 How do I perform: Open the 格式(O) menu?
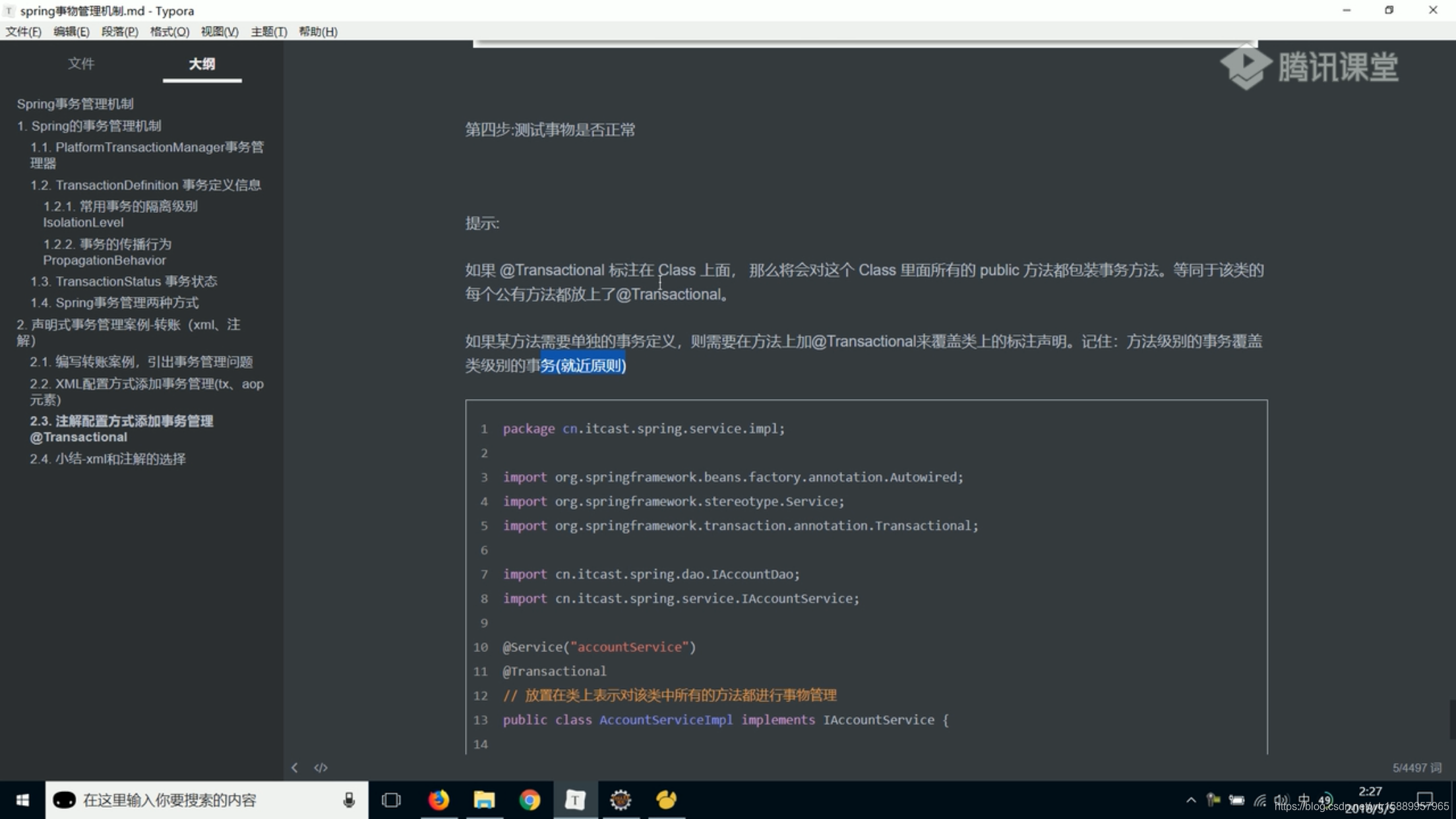click(x=169, y=32)
